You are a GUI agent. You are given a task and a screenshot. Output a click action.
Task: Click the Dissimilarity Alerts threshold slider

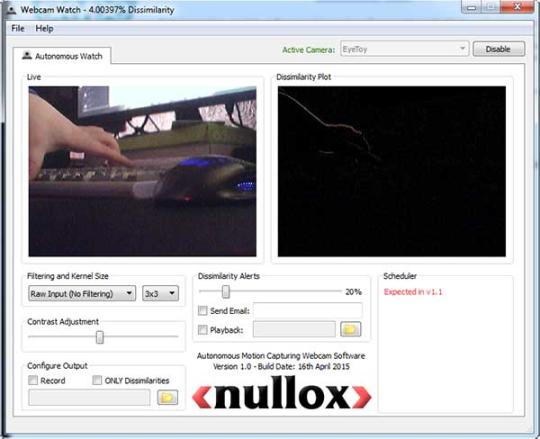[x=226, y=292]
